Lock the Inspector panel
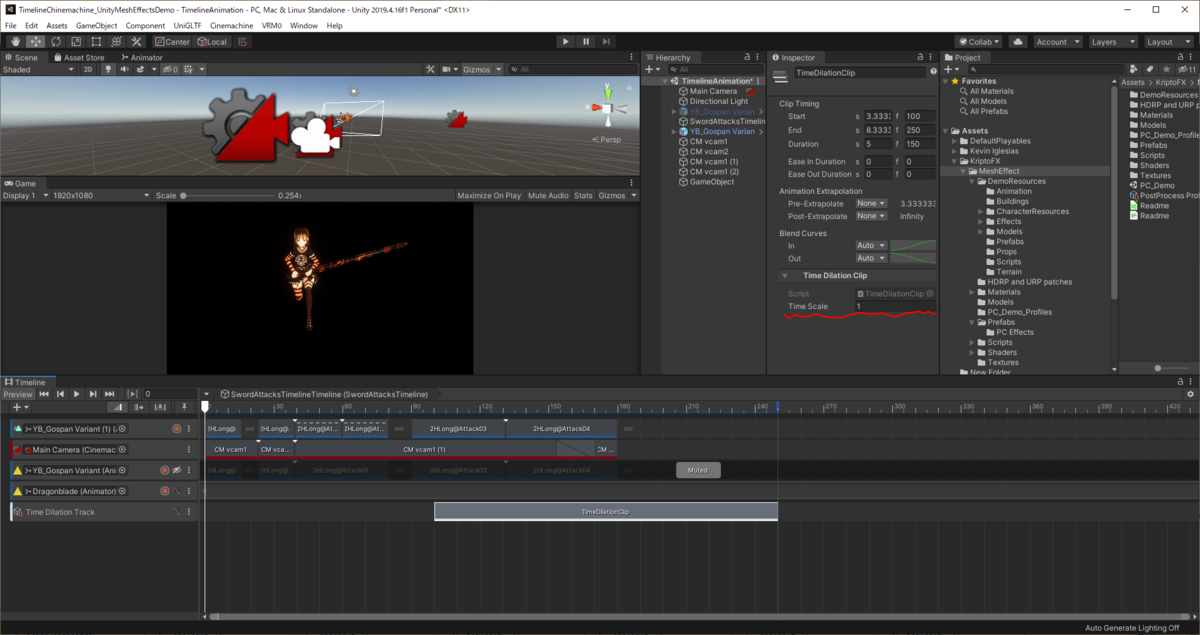 click(920, 58)
